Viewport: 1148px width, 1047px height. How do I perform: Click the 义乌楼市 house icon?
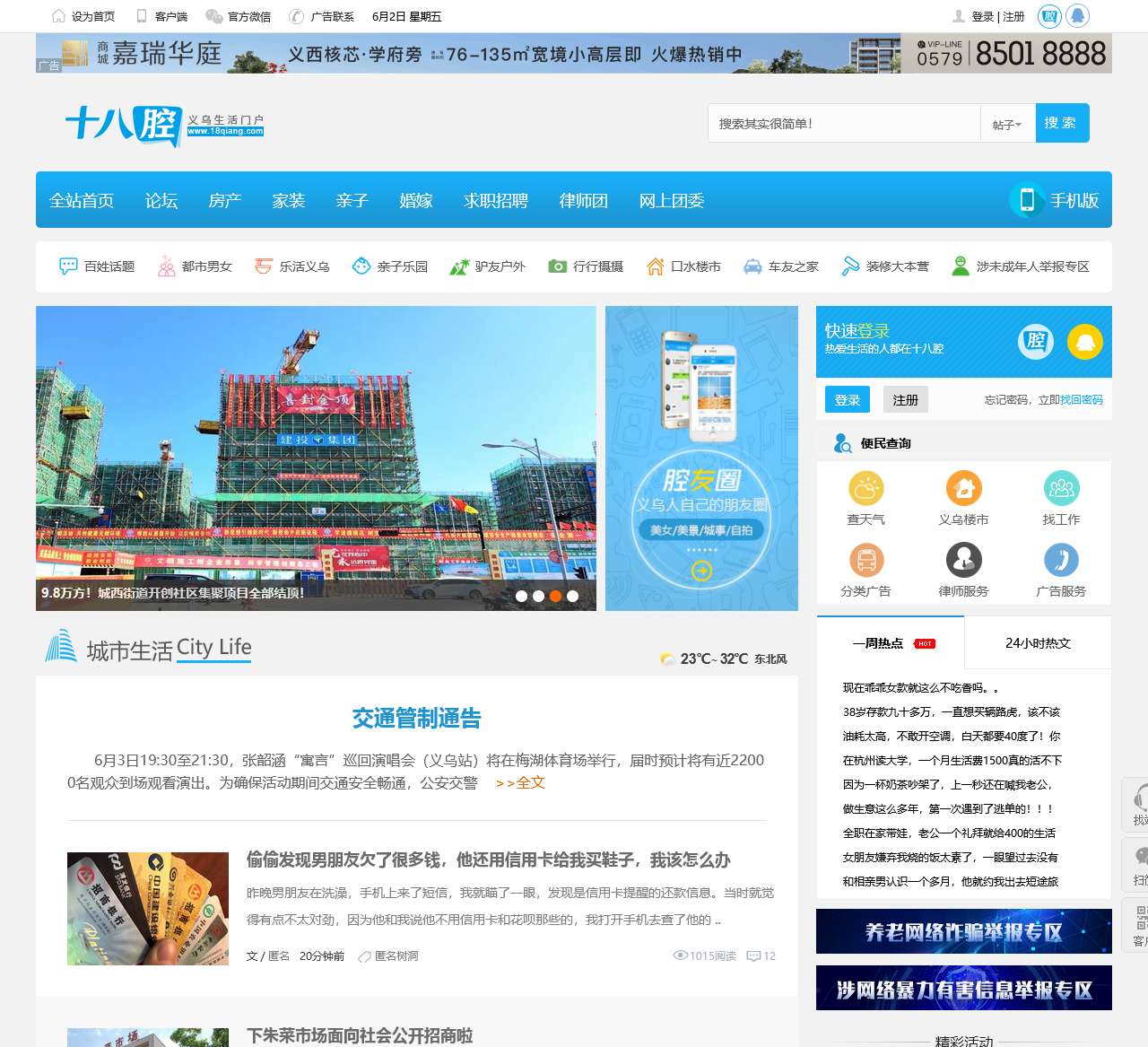(x=964, y=488)
